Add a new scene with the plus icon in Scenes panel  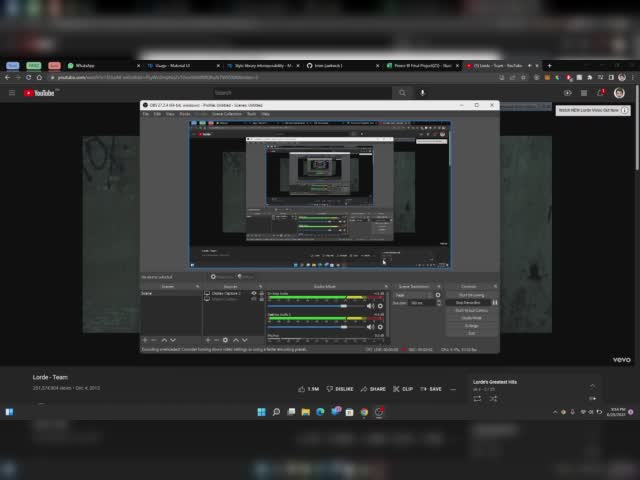(145, 340)
